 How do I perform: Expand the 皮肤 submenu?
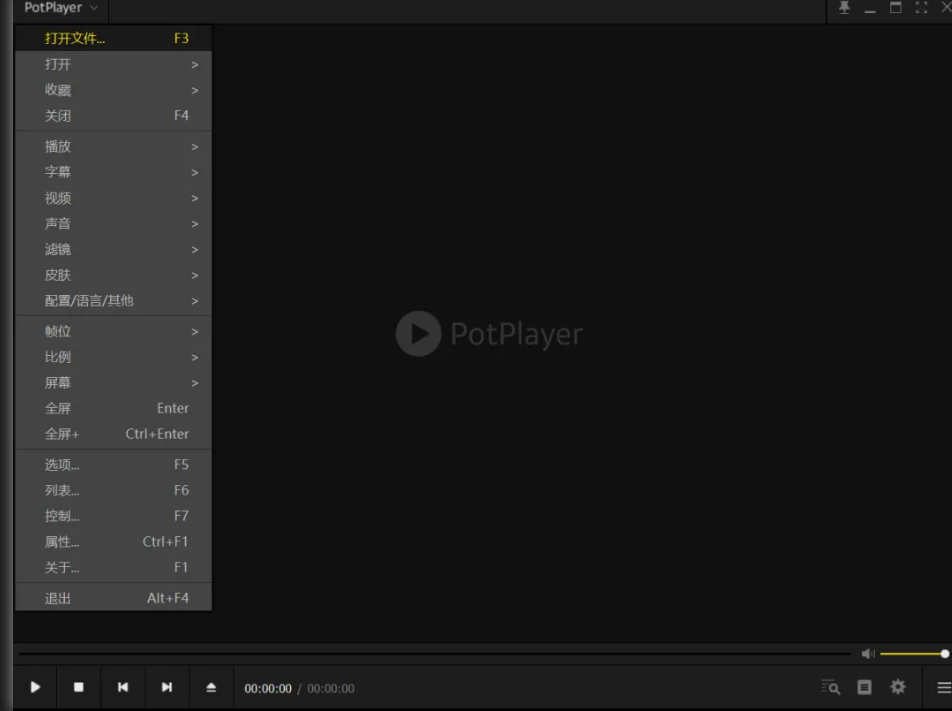tap(114, 275)
